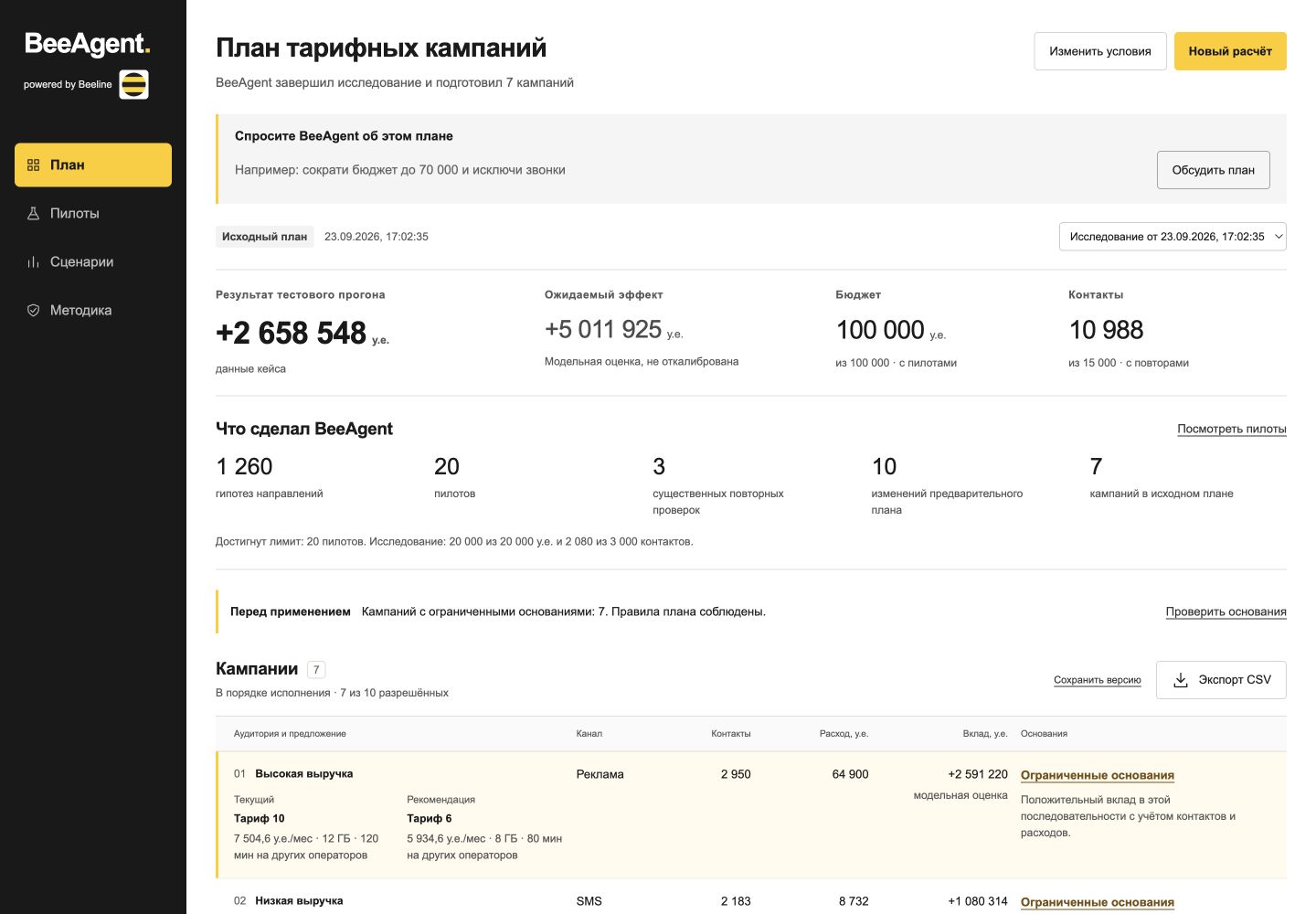The height and width of the screenshot is (914, 1316).
Task: Click the BeeAgent logo text
Action: click(x=87, y=44)
